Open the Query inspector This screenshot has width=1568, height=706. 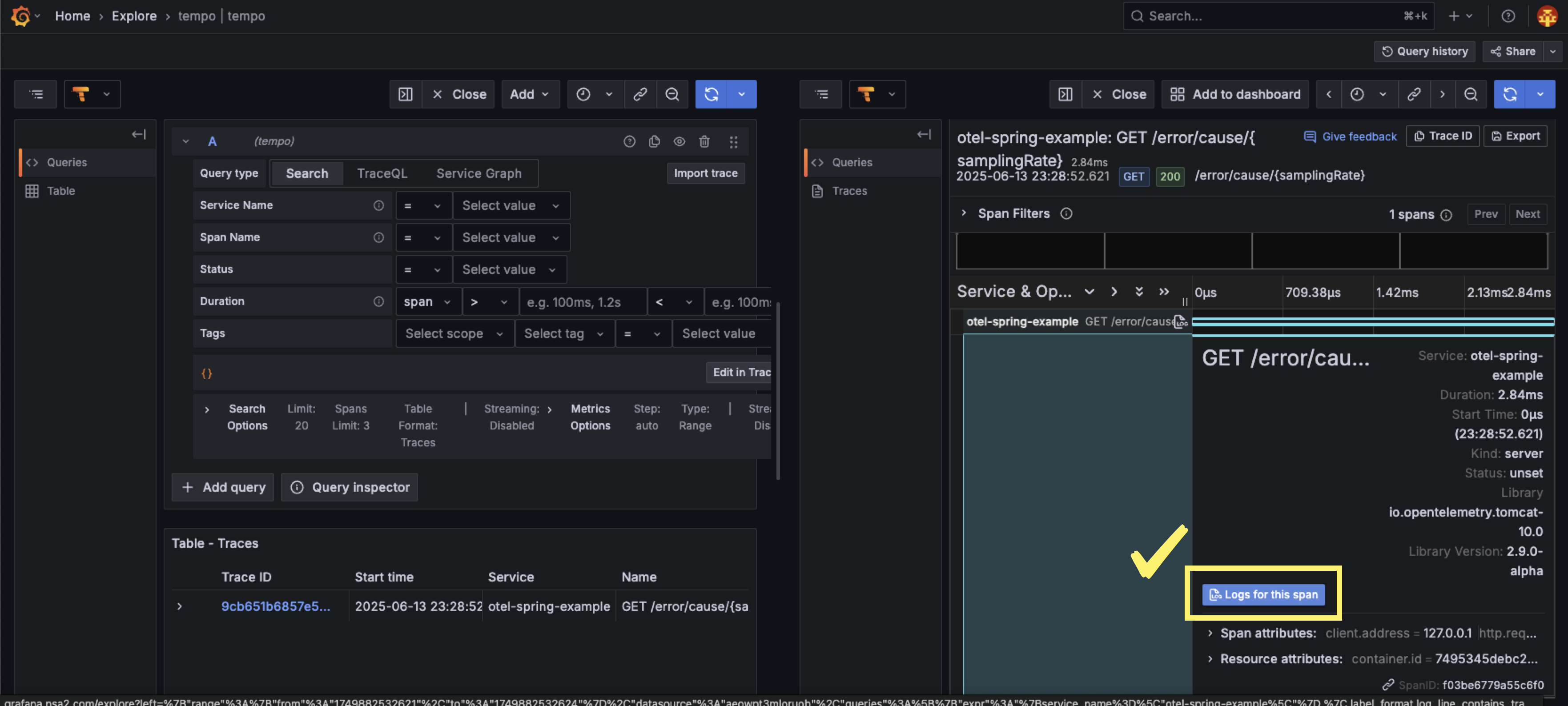click(x=350, y=487)
